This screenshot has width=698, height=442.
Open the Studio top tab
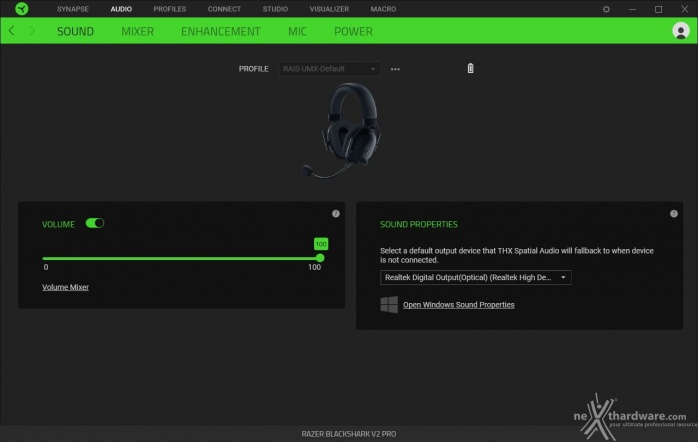(x=275, y=9)
